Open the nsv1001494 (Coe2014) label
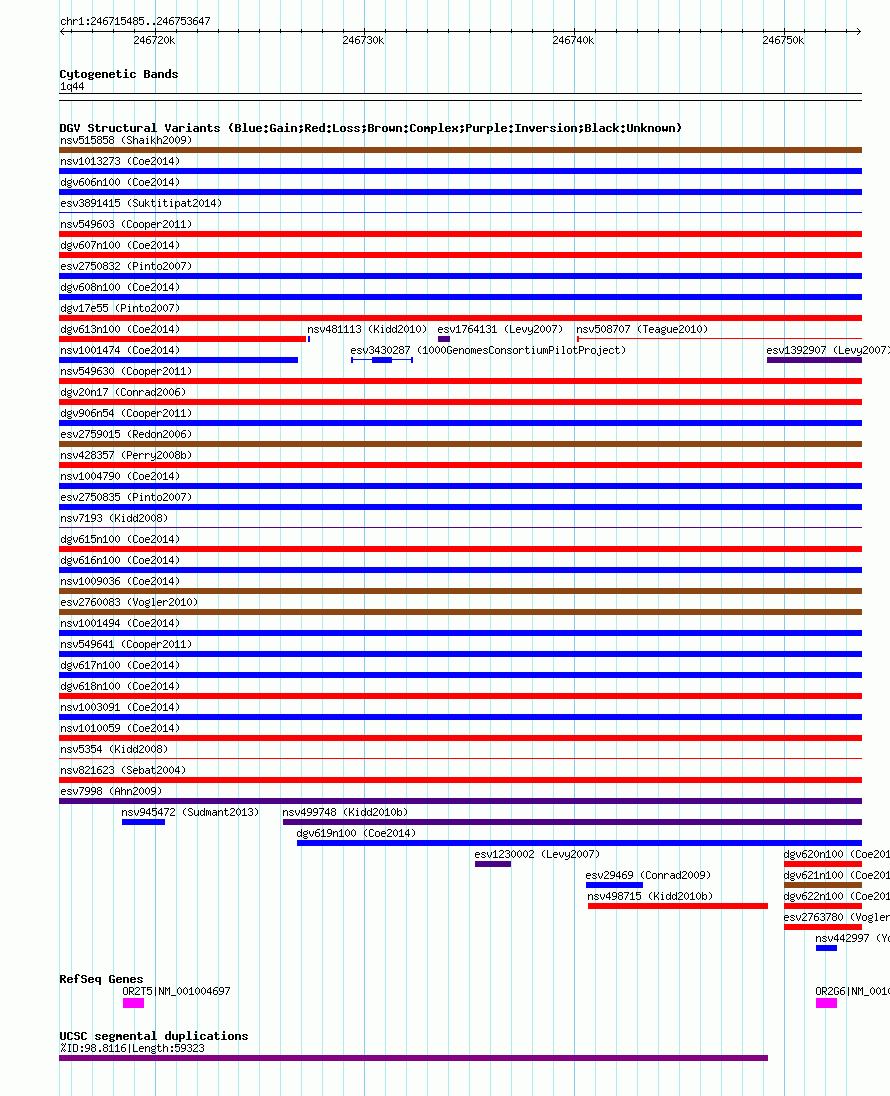The image size is (890, 1096). click(120, 623)
